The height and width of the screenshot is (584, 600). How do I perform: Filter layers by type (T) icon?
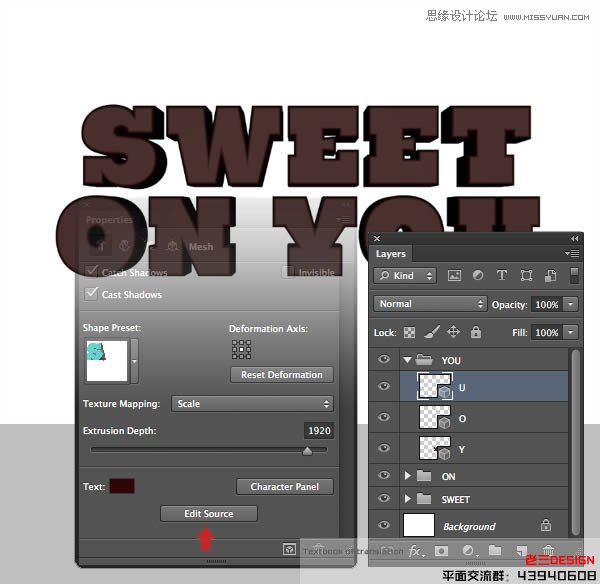[501, 276]
